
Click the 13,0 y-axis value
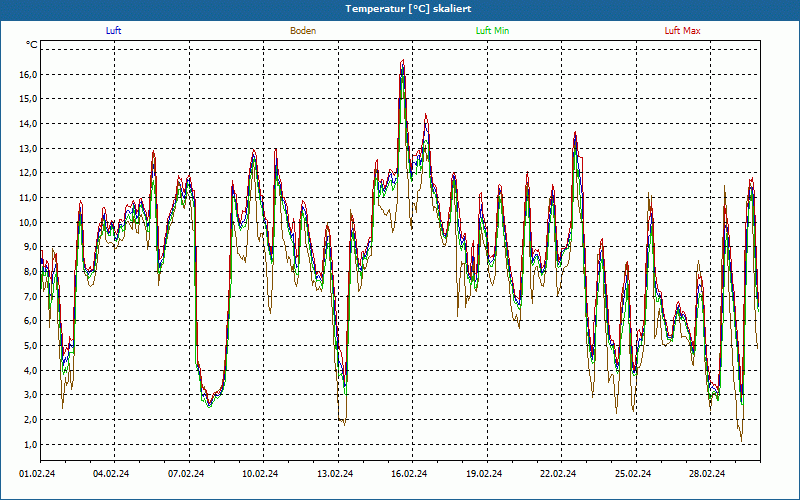pyautogui.click(x=28, y=148)
